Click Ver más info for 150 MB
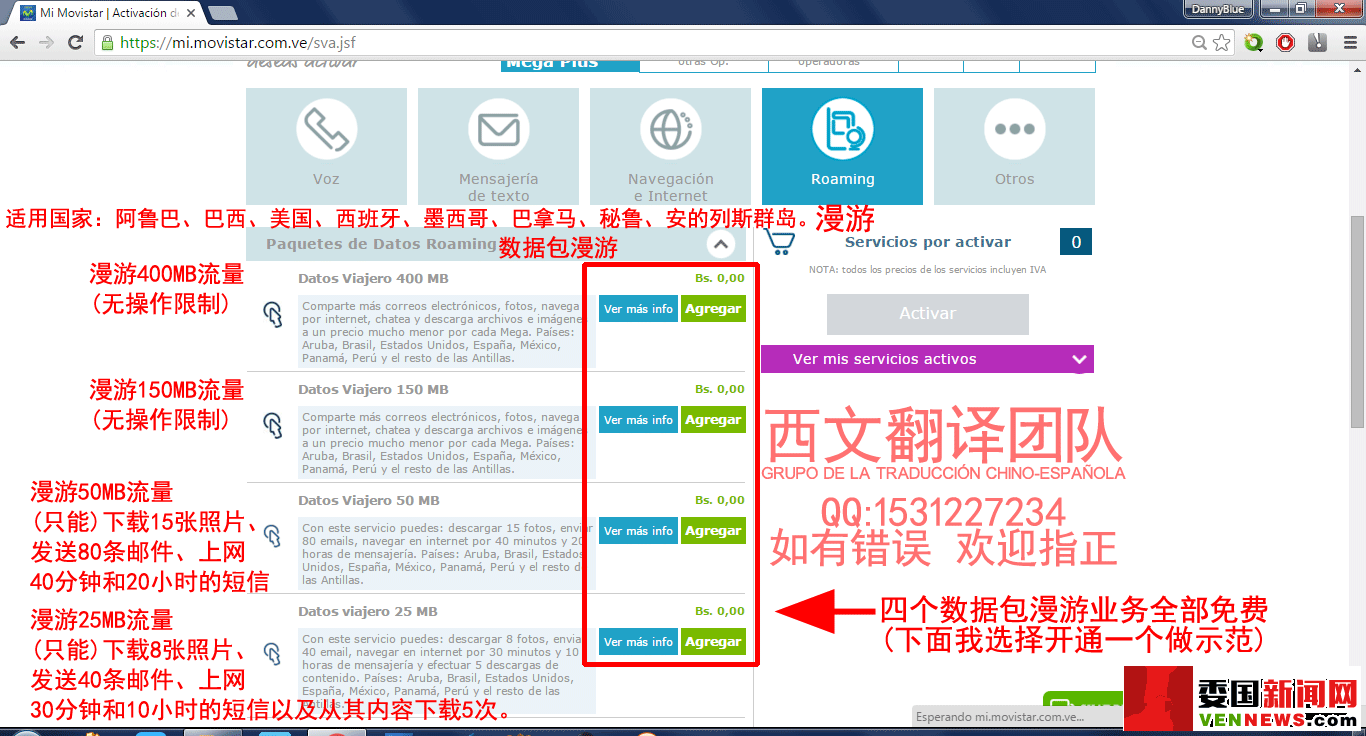The image size is (1366, 736). [x=638, y=420]
